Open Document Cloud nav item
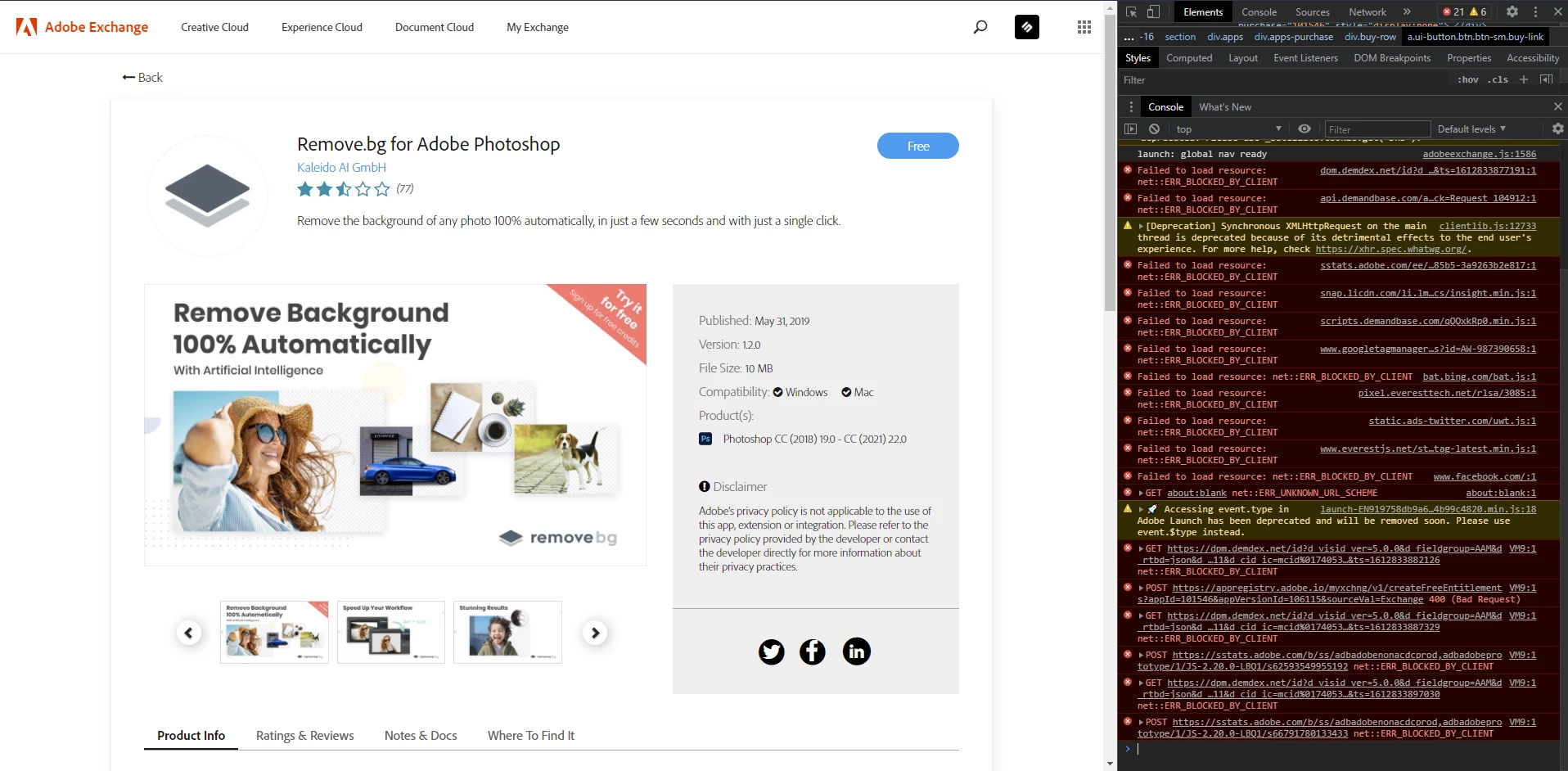This screenshot has width=1568, height=771. click(435, 27)
